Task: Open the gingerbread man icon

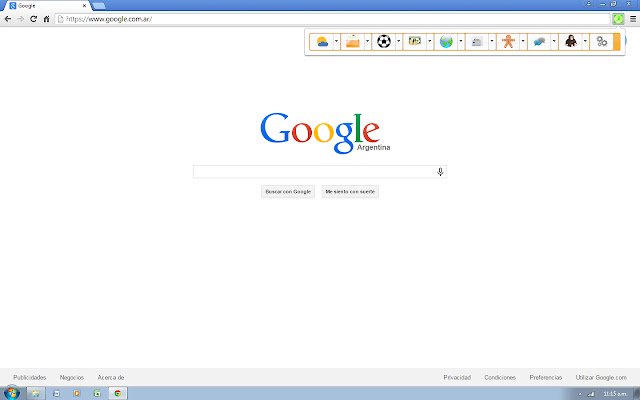Action: (508, 42)
